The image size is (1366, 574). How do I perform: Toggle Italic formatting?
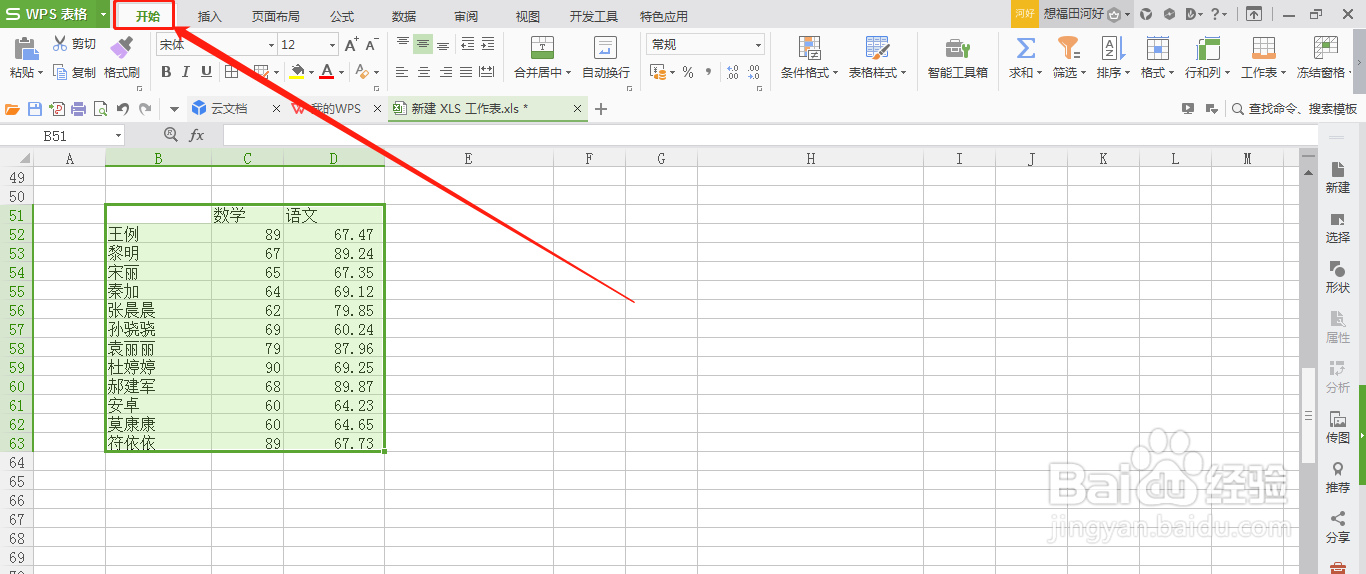click(x=186, y=72)
